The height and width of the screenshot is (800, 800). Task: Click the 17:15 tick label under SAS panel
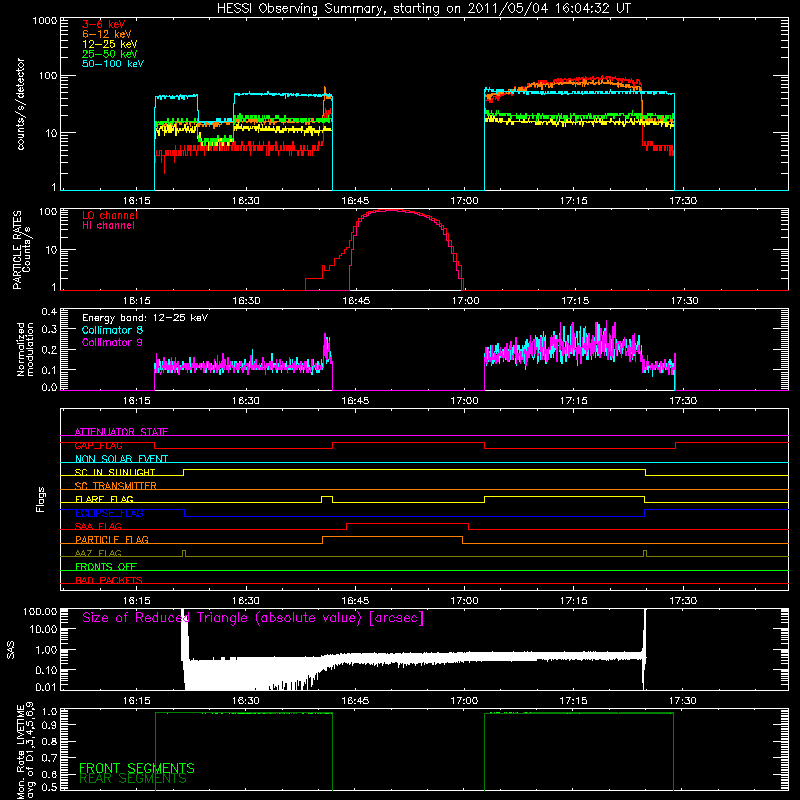[x=573, y=701]
